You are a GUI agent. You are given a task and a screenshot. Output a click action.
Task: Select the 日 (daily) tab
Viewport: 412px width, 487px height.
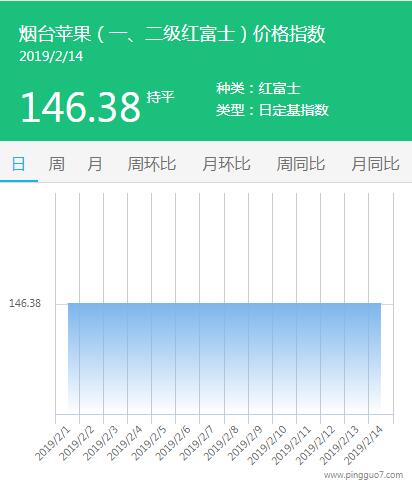(x=18, y=164)
